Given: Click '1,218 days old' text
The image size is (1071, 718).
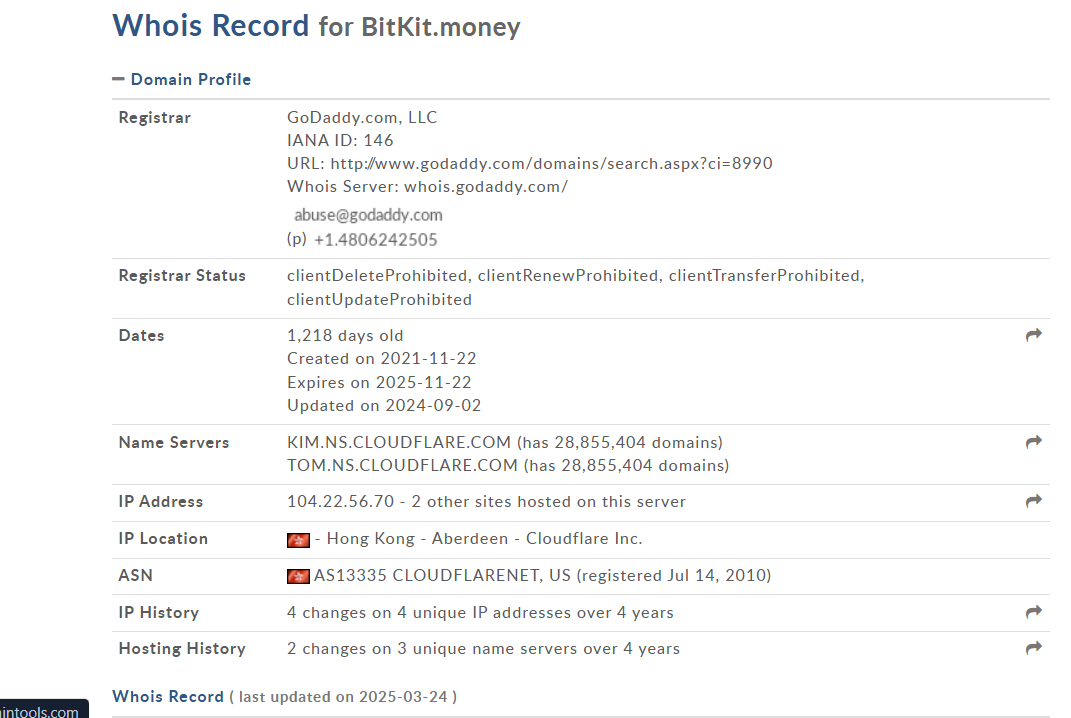Looking at the screenshot, I should point(345,335).
